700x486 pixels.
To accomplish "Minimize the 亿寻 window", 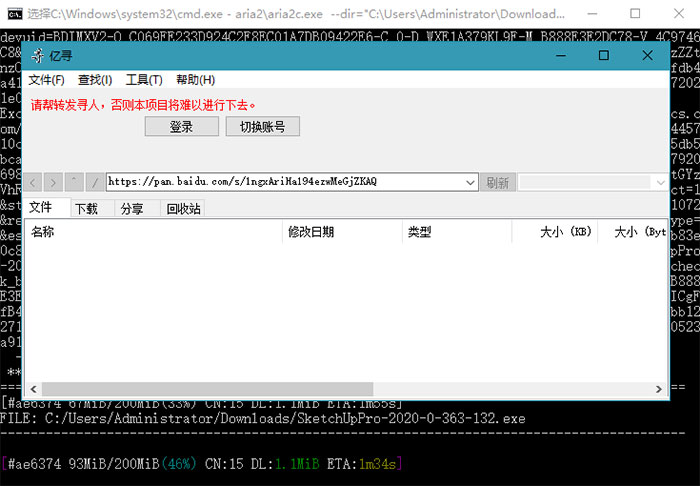I will point(561,55).
